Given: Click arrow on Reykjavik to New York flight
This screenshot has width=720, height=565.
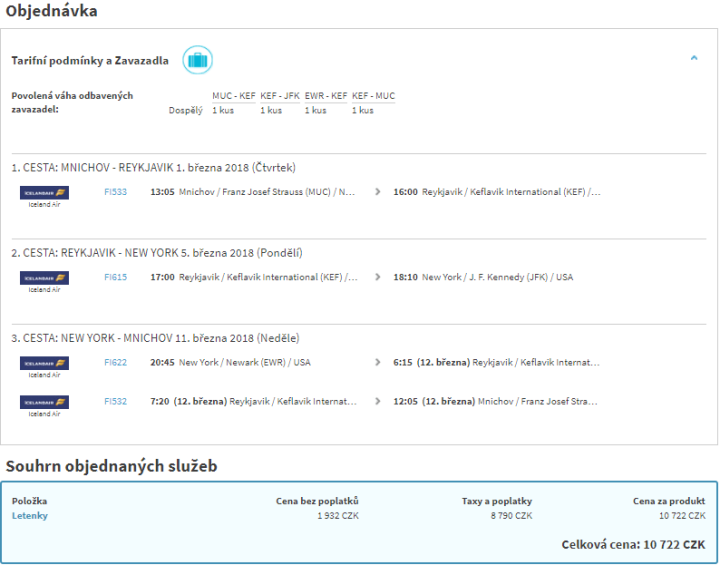Looking at the screenshot, I should click(377, 277).
